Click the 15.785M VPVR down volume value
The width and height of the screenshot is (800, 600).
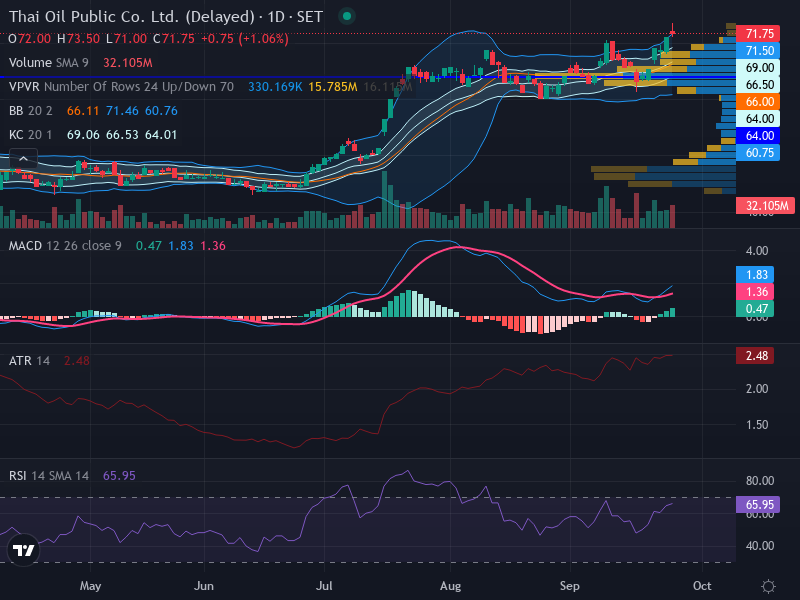(333, 87)
